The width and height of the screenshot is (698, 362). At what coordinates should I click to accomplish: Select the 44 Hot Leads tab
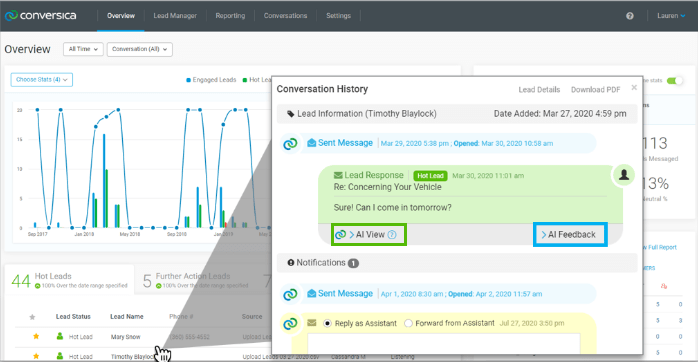(x=69, y=281)
